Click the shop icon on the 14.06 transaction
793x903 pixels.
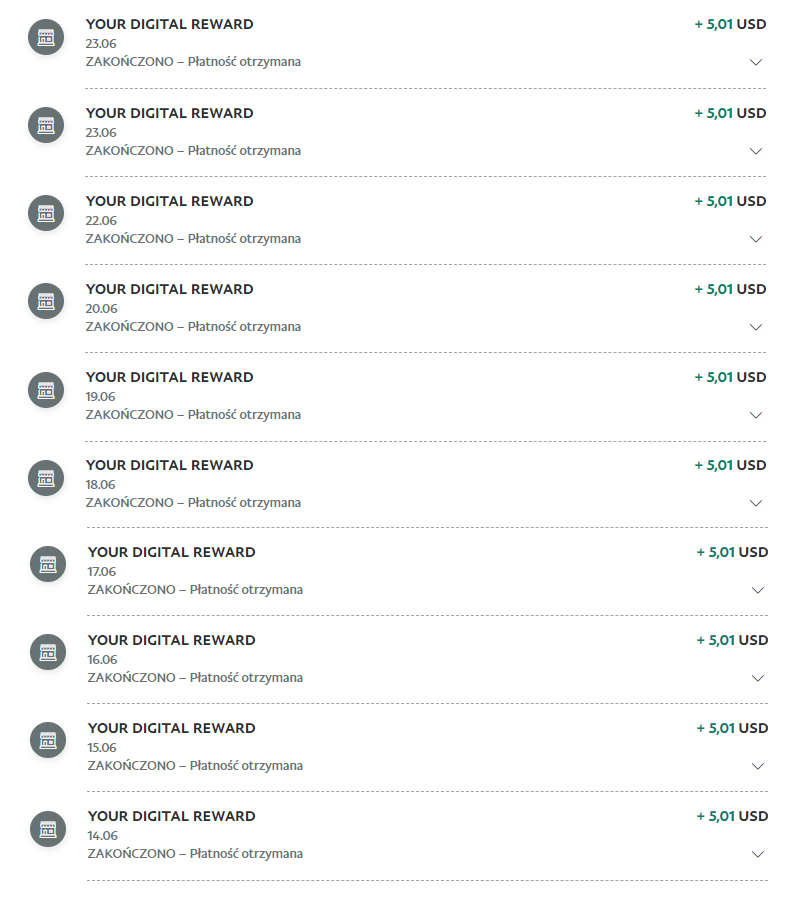pos(47,828)
